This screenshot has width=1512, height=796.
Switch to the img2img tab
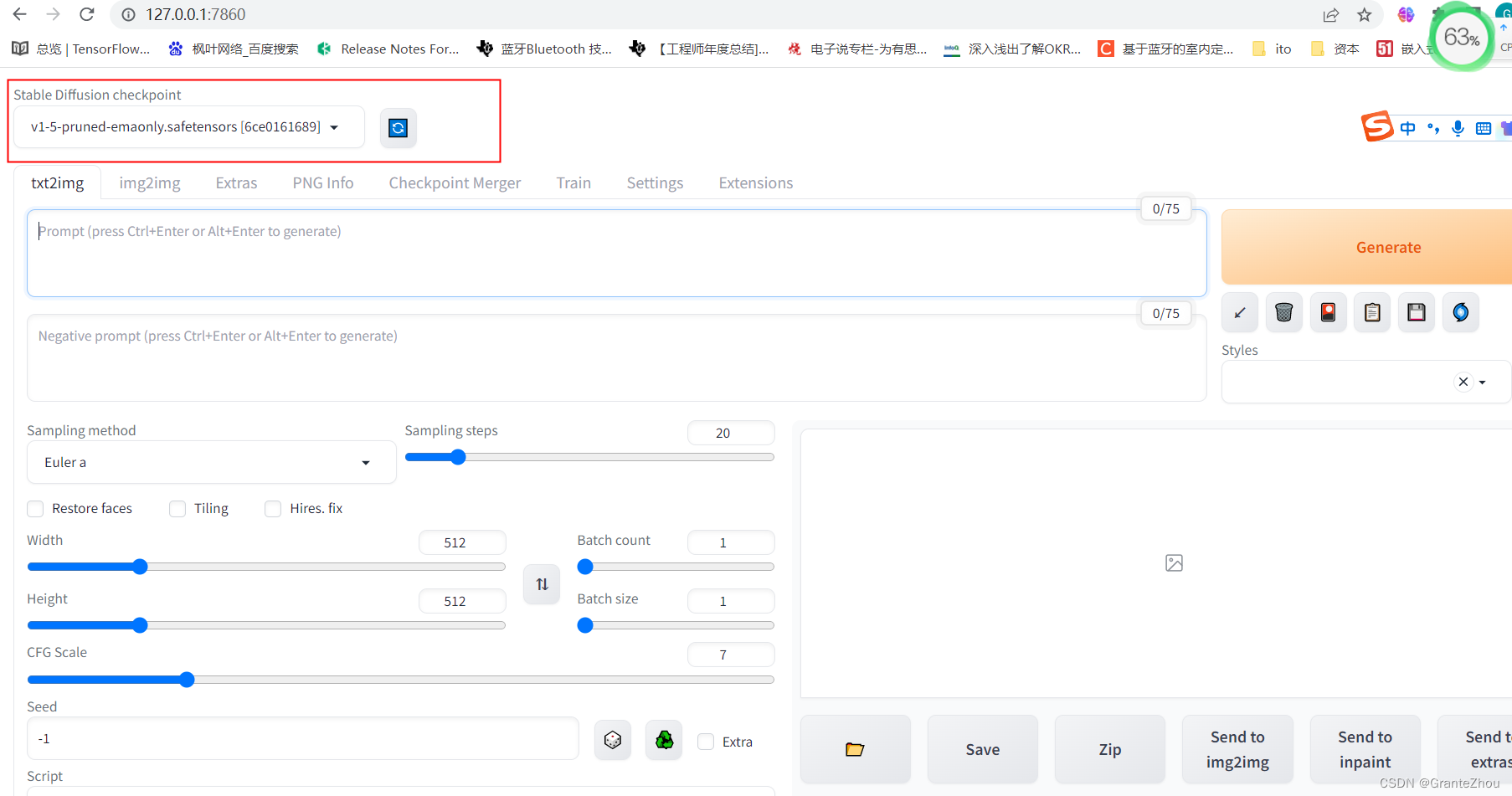point(150,182)
